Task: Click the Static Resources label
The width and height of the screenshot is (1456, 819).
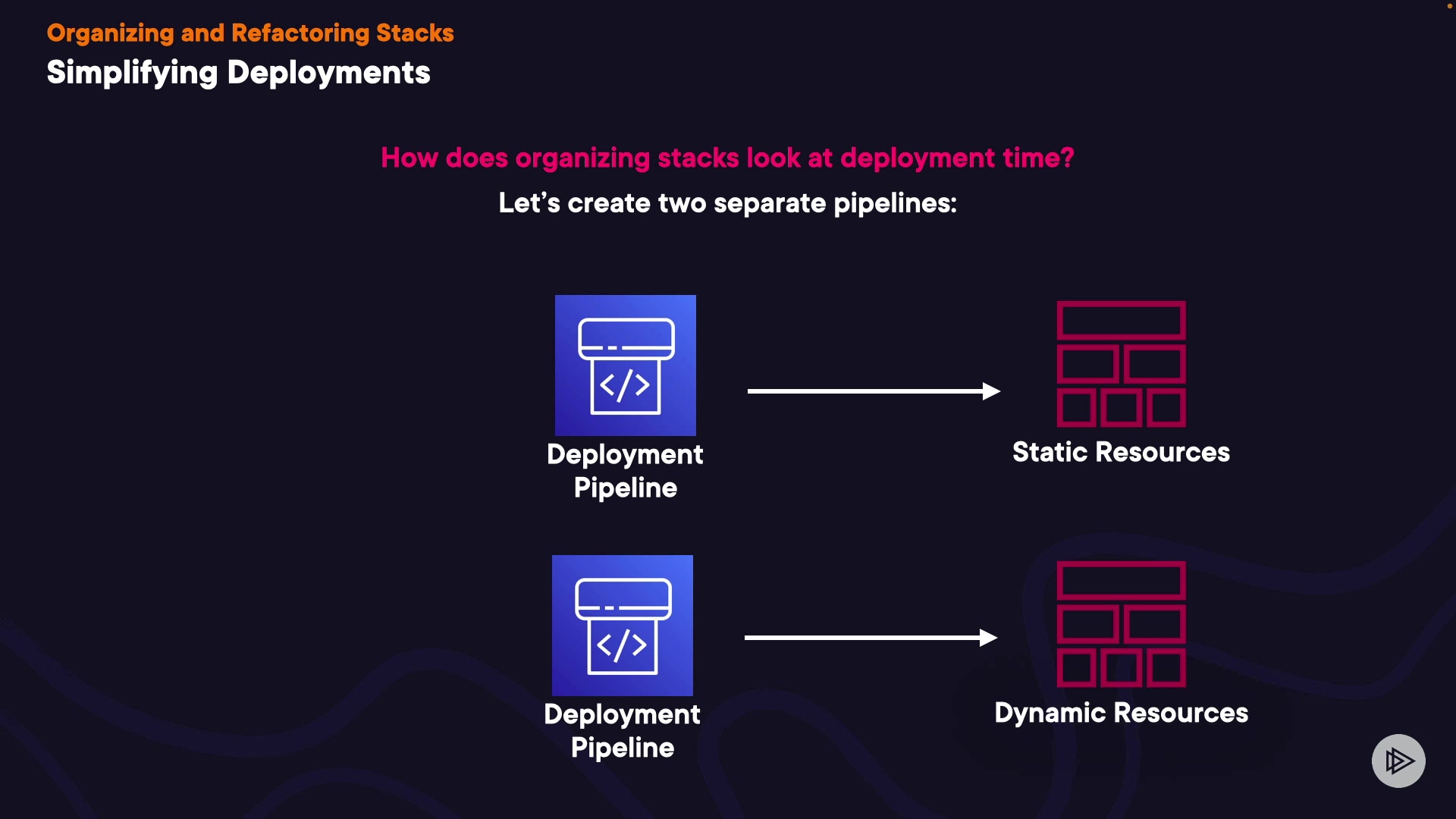Action: (1121, 452)
